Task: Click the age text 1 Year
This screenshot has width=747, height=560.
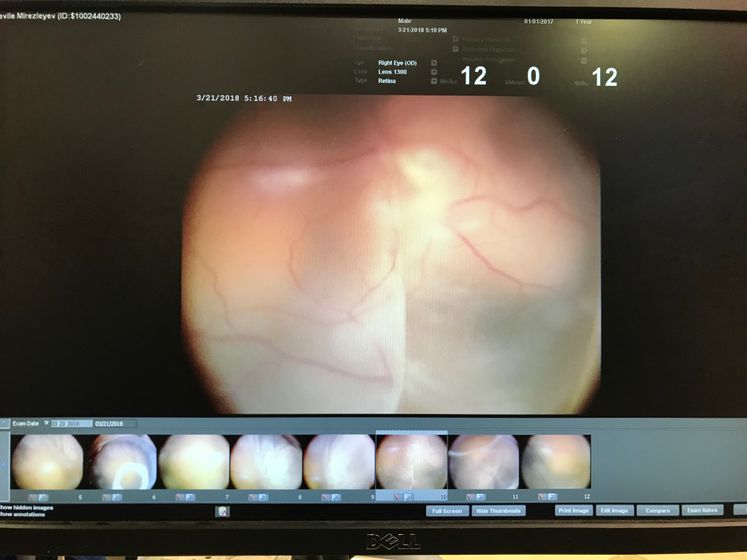Action: (x=584, y=22)
